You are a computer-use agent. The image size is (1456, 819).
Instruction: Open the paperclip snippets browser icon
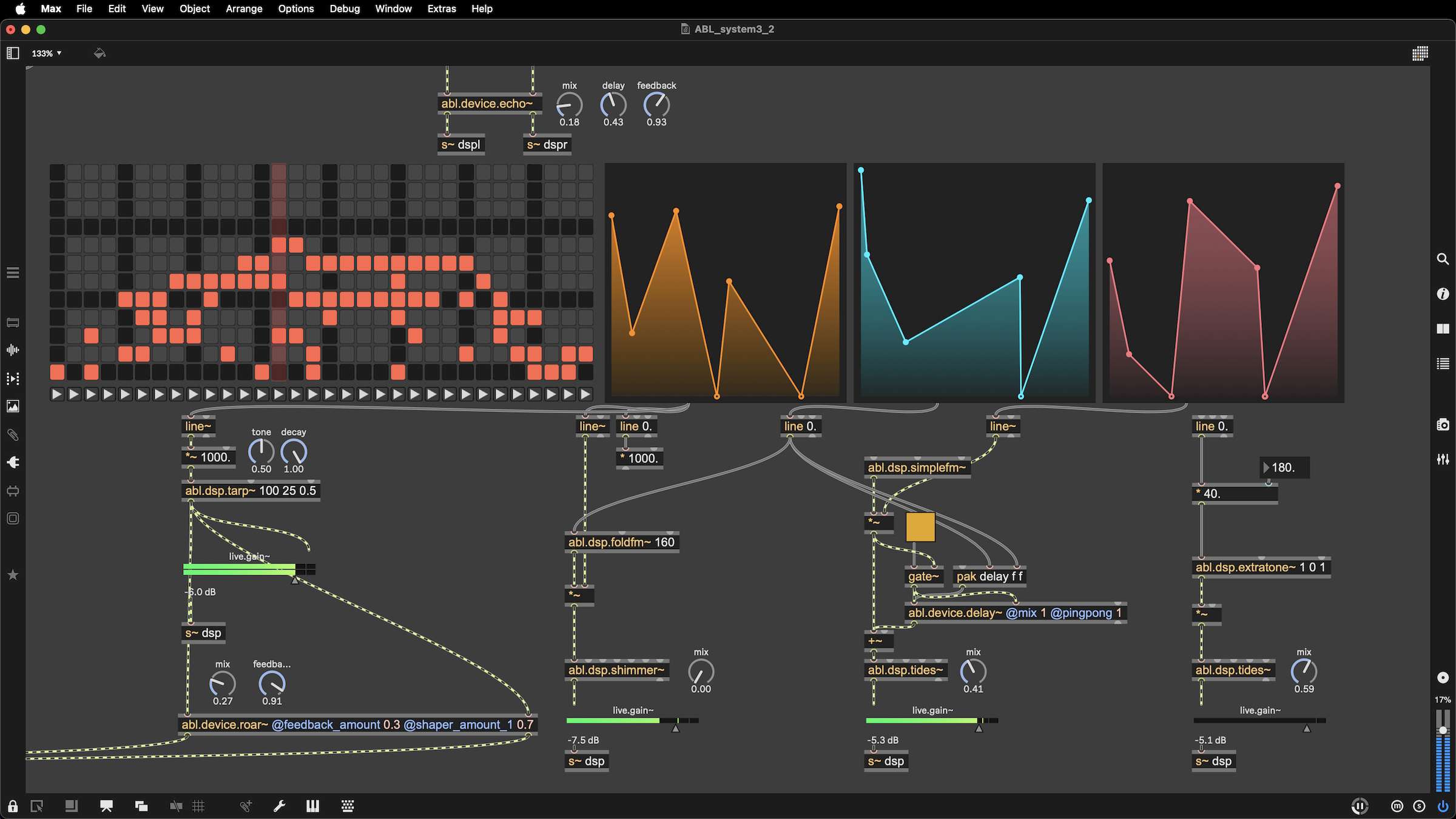[13, 435]
